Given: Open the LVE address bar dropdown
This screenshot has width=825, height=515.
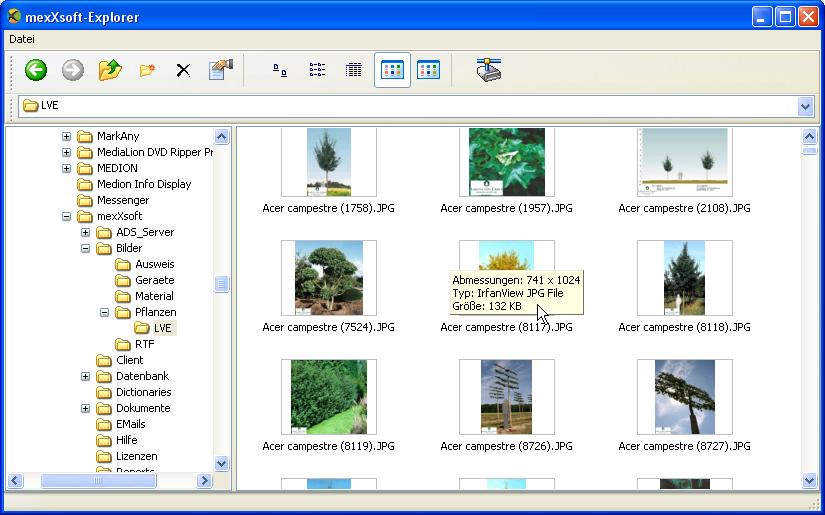Looking at the screenshot, I should (805, 106).
